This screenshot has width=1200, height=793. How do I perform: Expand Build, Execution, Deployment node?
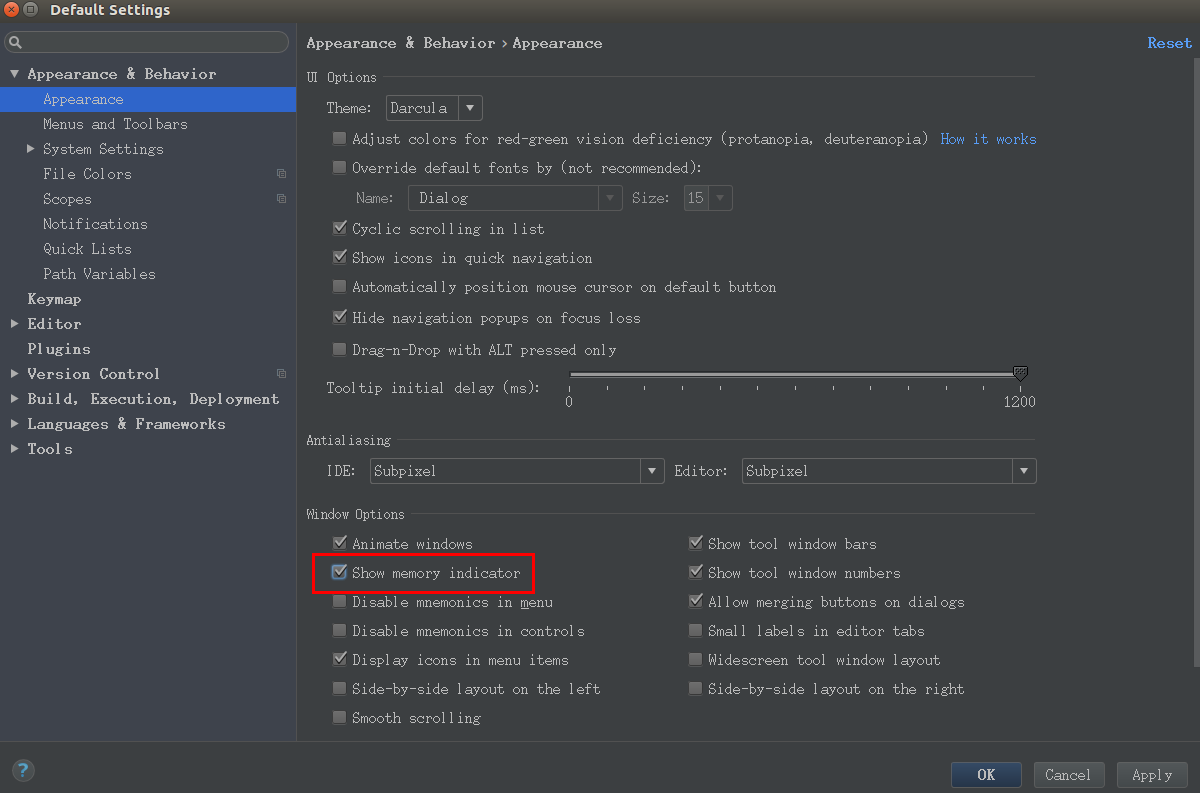click(x=14, y=399)
